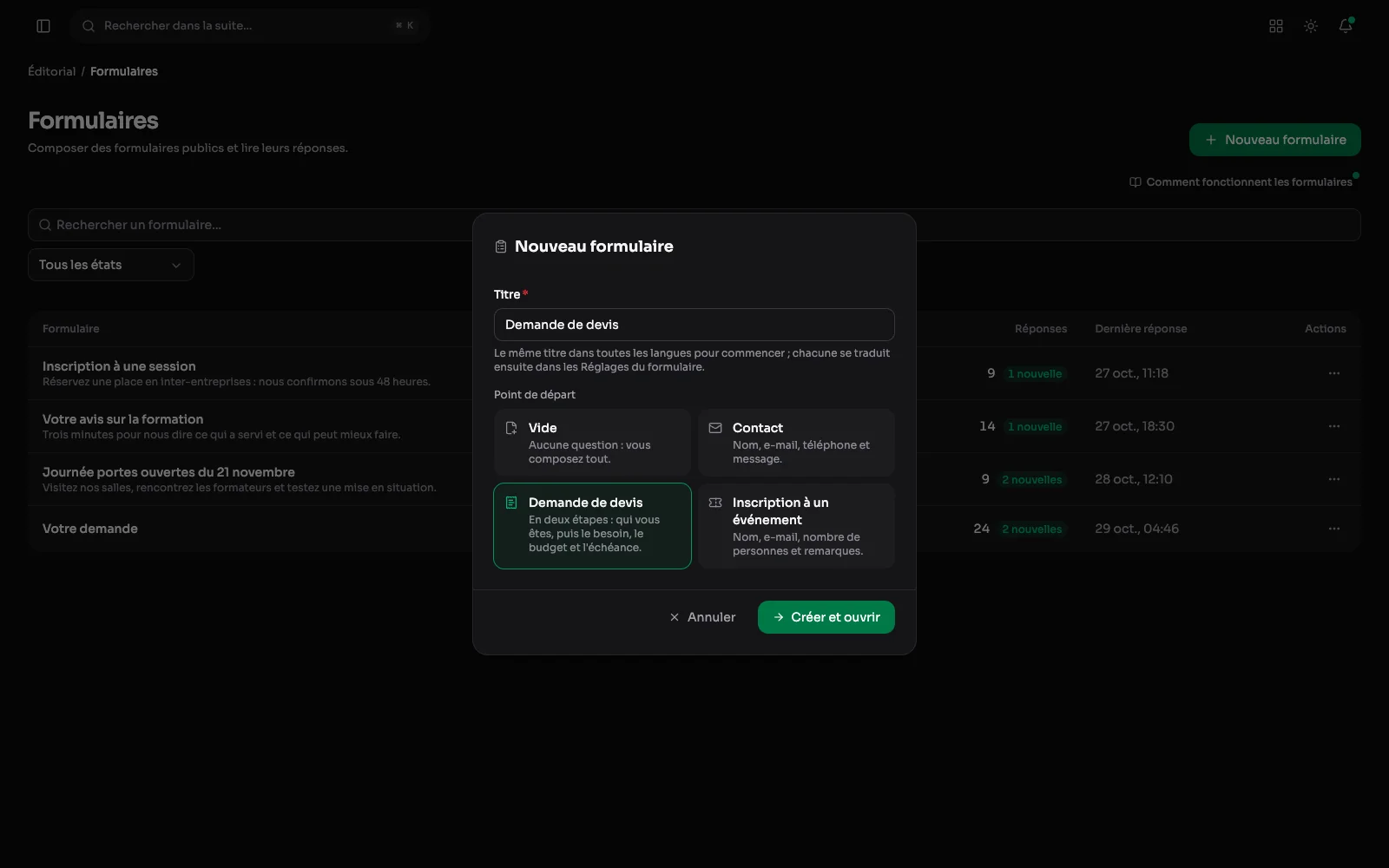Cancel the dialog with Annuler

pos(702,617)
